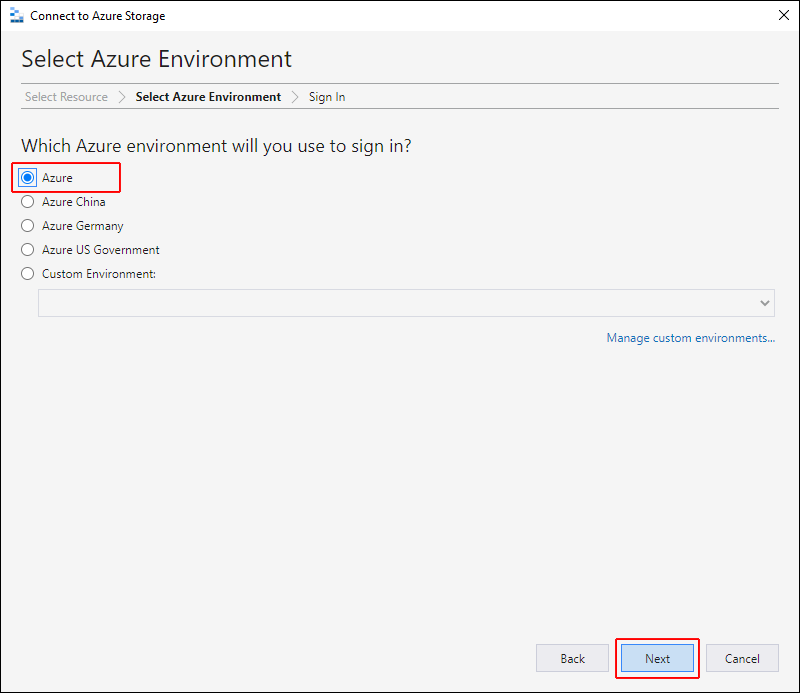Proceed with the Next button
Image resolution: width=800 pixels, height=693 pixels.
coord(657,658)
